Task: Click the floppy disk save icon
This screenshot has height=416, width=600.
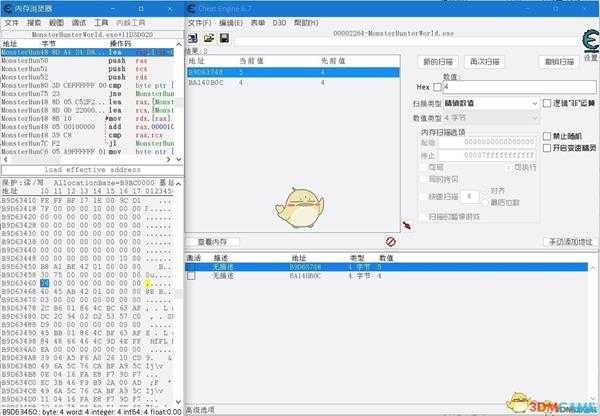Action: [224, 38]
